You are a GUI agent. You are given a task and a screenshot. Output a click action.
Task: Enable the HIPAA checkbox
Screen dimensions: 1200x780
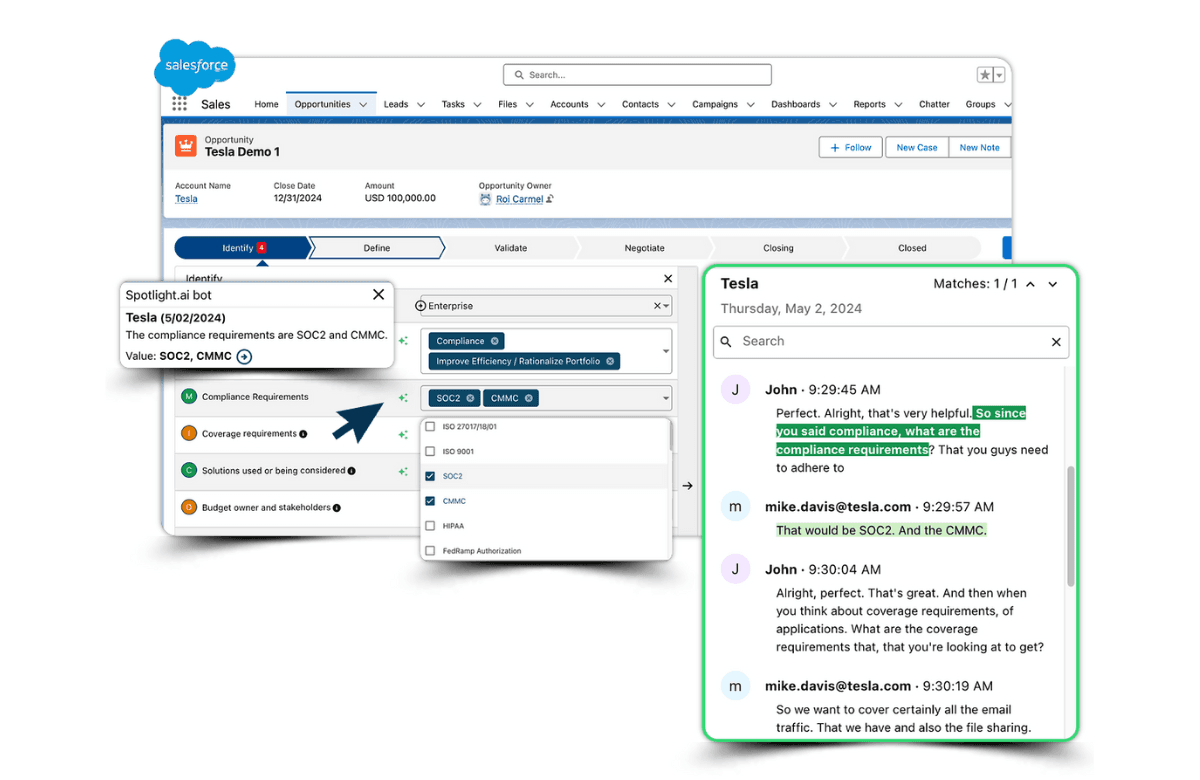(x=431, y=526)
